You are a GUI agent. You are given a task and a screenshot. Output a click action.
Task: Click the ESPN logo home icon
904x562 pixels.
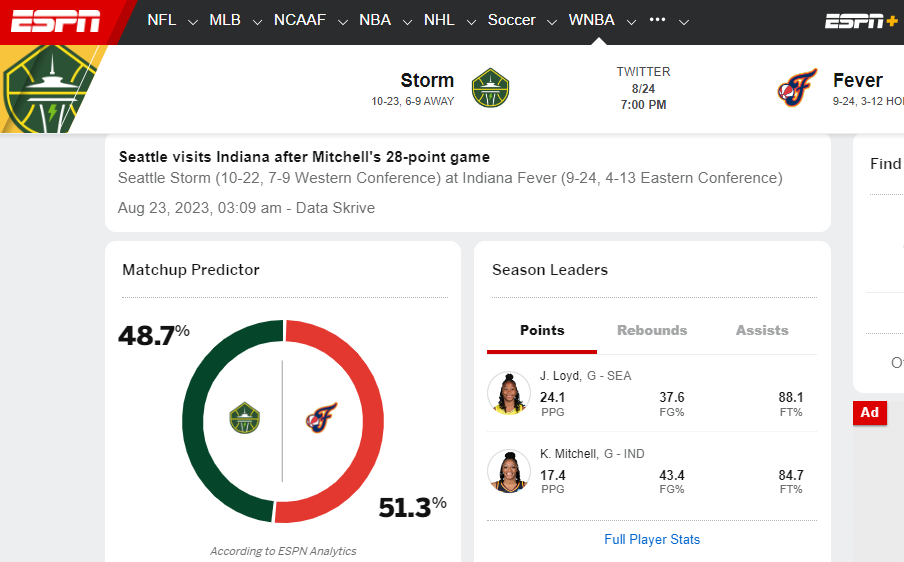click(55, 21)
